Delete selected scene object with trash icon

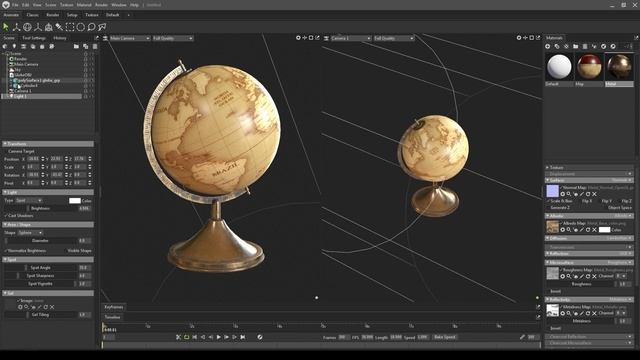pyautogui.click(x=95, y=47)
